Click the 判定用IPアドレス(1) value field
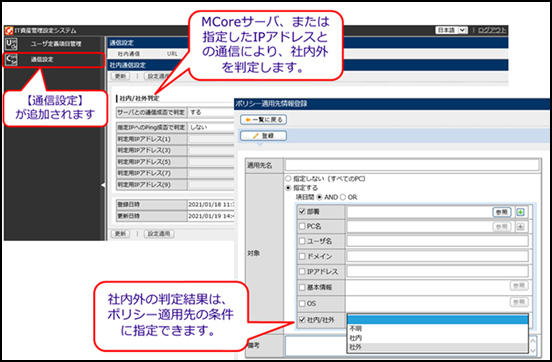Image resolution: width=552 pixels, height=362 pixels. coord(211,139)
